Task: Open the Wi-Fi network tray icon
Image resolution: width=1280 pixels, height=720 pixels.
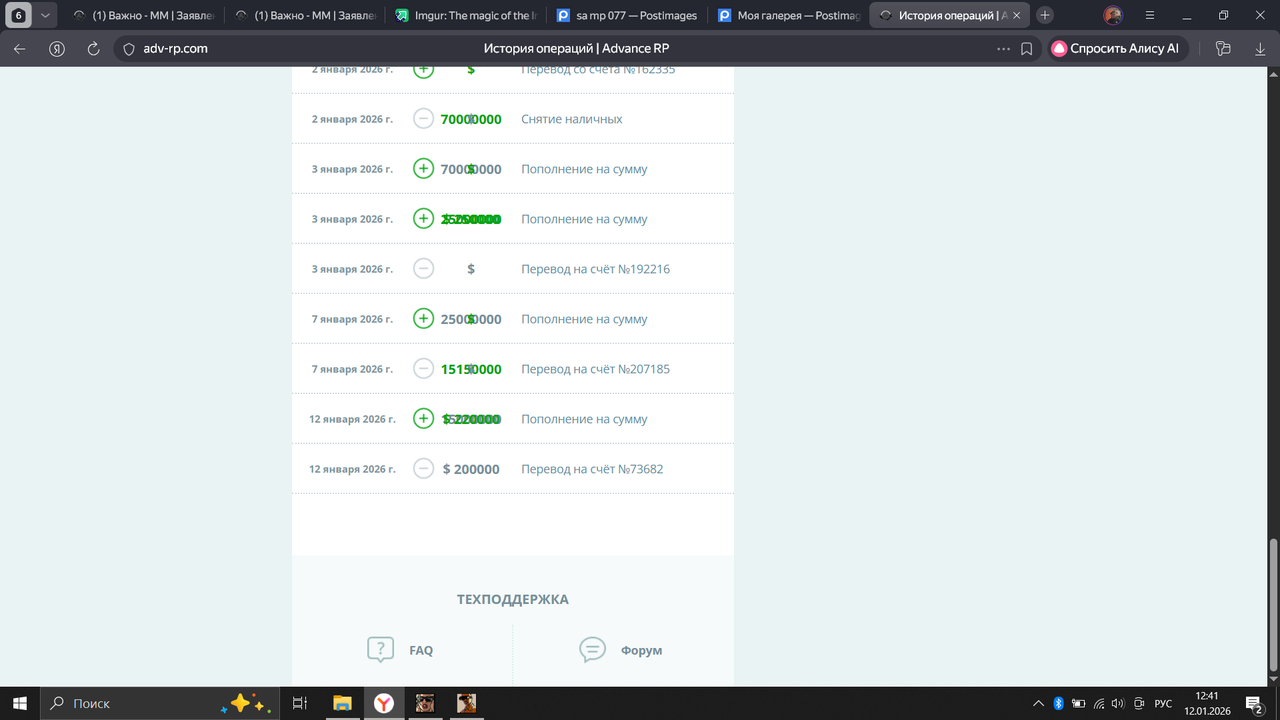Action: pyautogui.click(x=1098, y=703)
